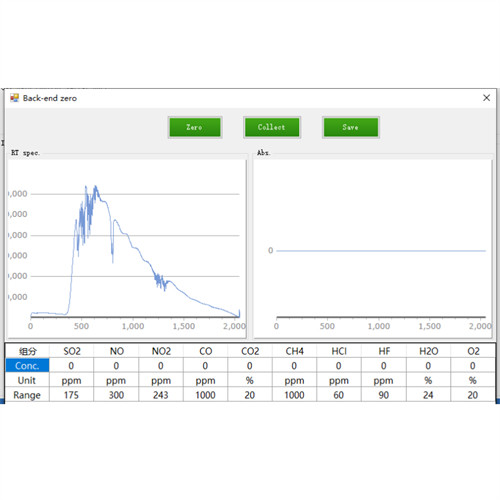Select the NO range cell showing 300
The height and width of the screenshot is (500, 500).
(116, 395)
